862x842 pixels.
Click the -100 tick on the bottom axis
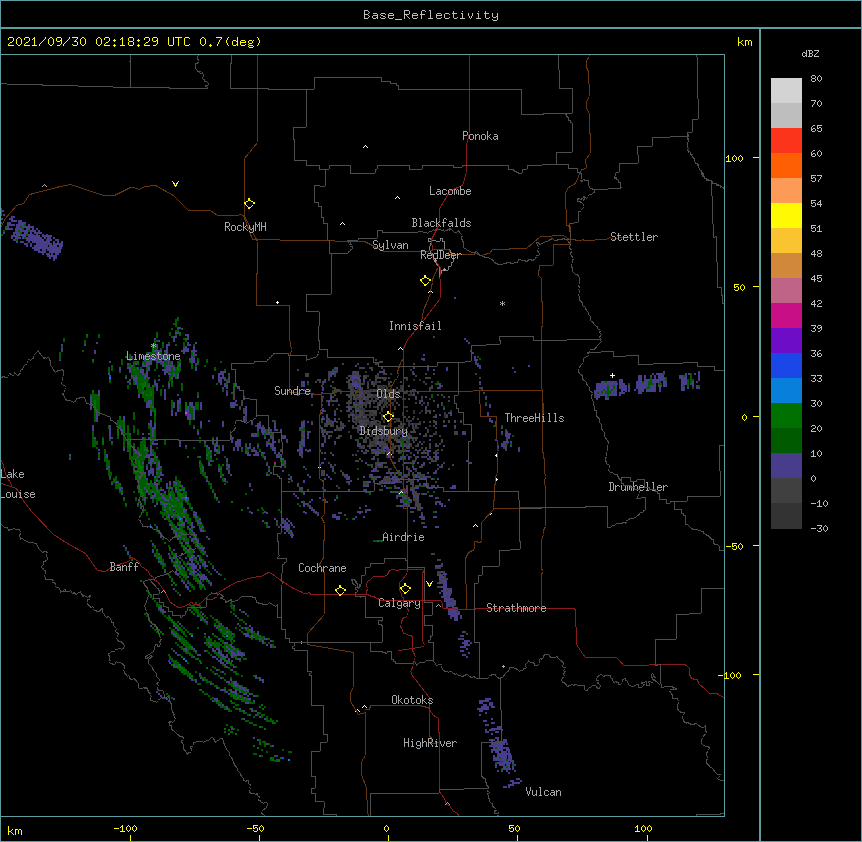(125, 828)
